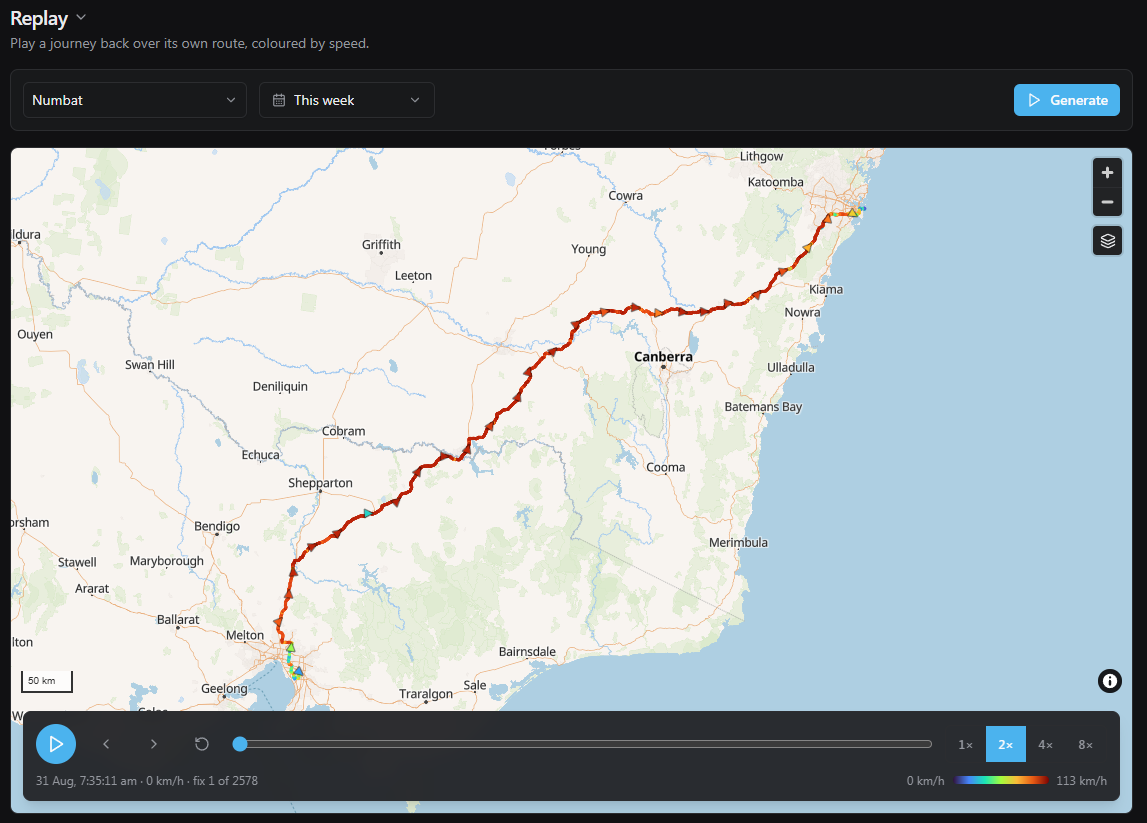Screen dimensions: 1147x823
Task: Open the map layers selector
Action: tap(1107, 241)
